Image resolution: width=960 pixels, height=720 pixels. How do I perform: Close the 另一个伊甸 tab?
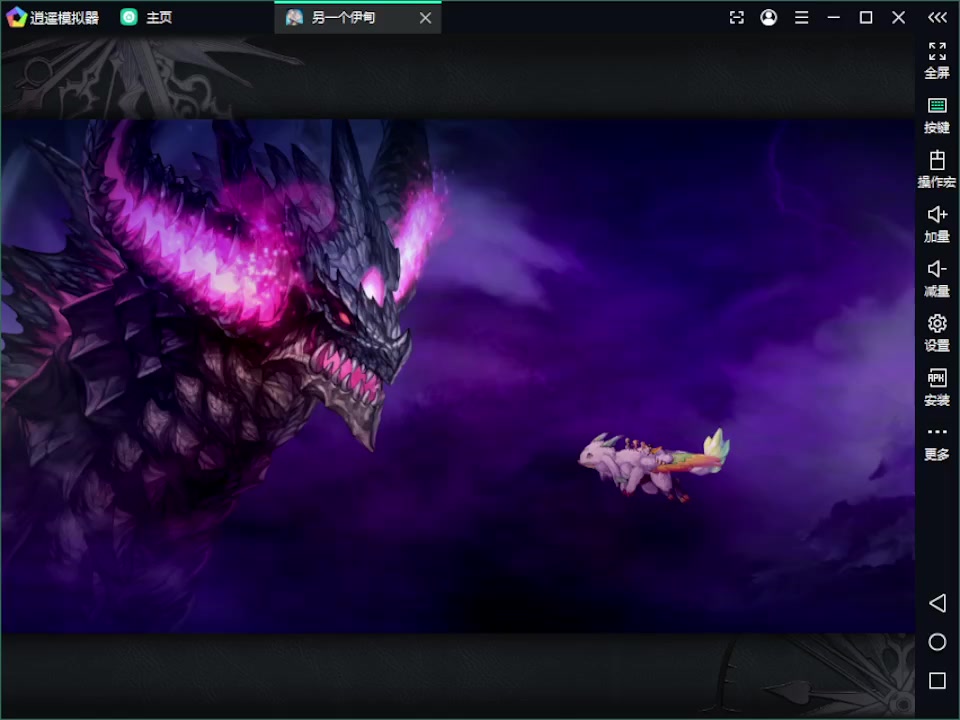pos(425,18)
